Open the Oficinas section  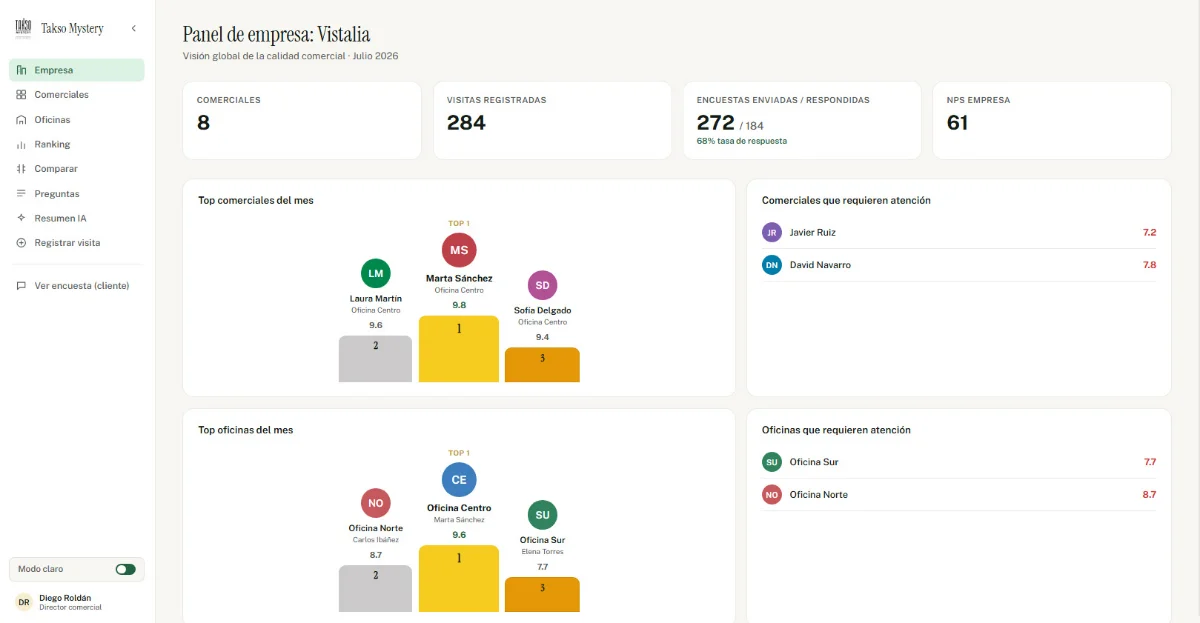click(x=77, y=120)
